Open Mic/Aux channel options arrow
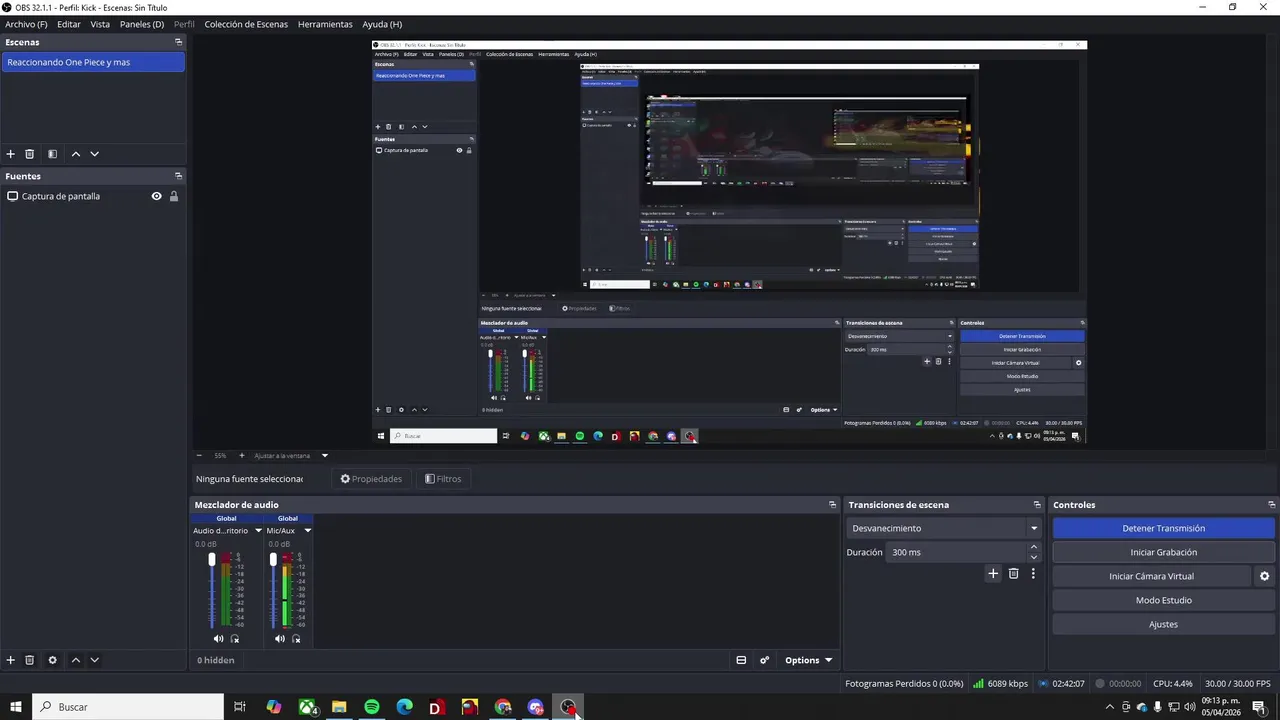 [x=307, y=531]
